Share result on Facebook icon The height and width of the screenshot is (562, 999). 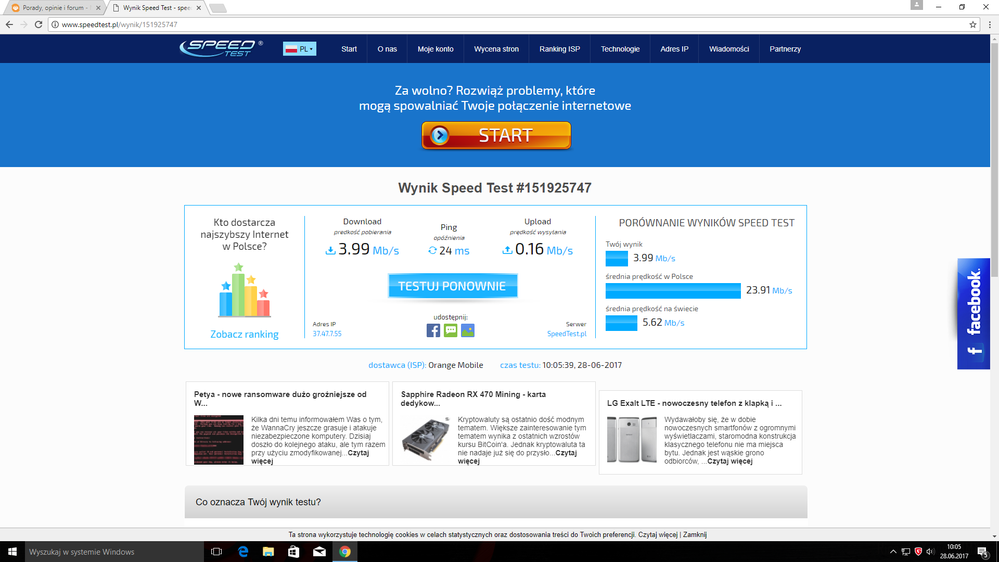(433, 330)
